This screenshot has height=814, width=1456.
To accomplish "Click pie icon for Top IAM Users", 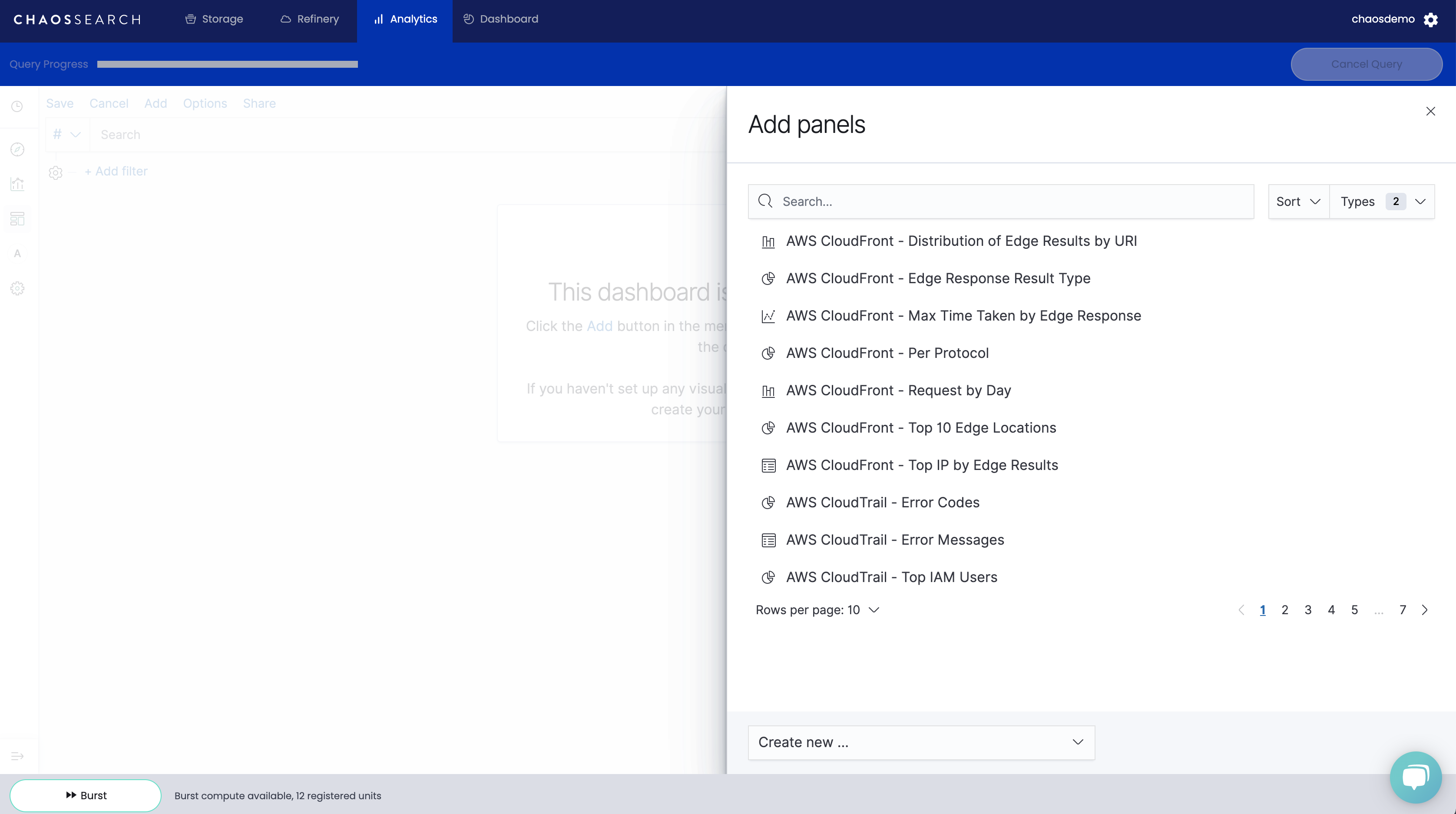I will (768, 578).
